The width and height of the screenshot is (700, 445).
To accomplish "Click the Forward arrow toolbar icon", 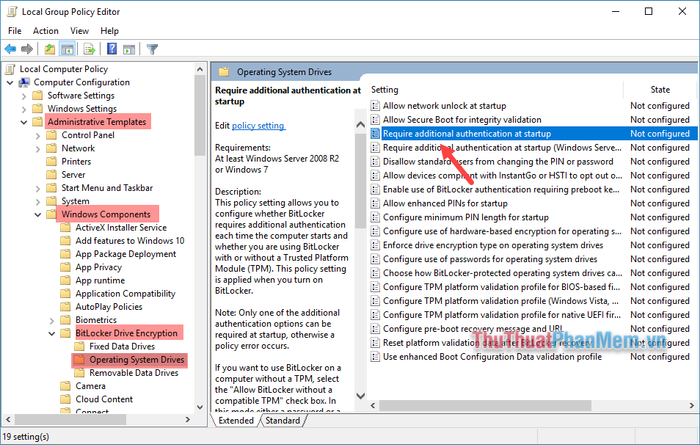I will 27,49.
